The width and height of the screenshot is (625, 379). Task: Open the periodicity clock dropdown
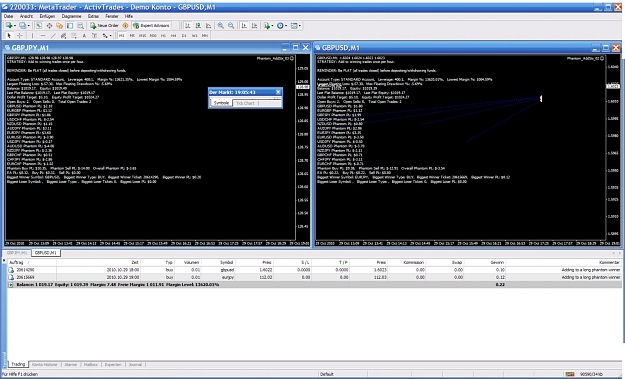282,26
